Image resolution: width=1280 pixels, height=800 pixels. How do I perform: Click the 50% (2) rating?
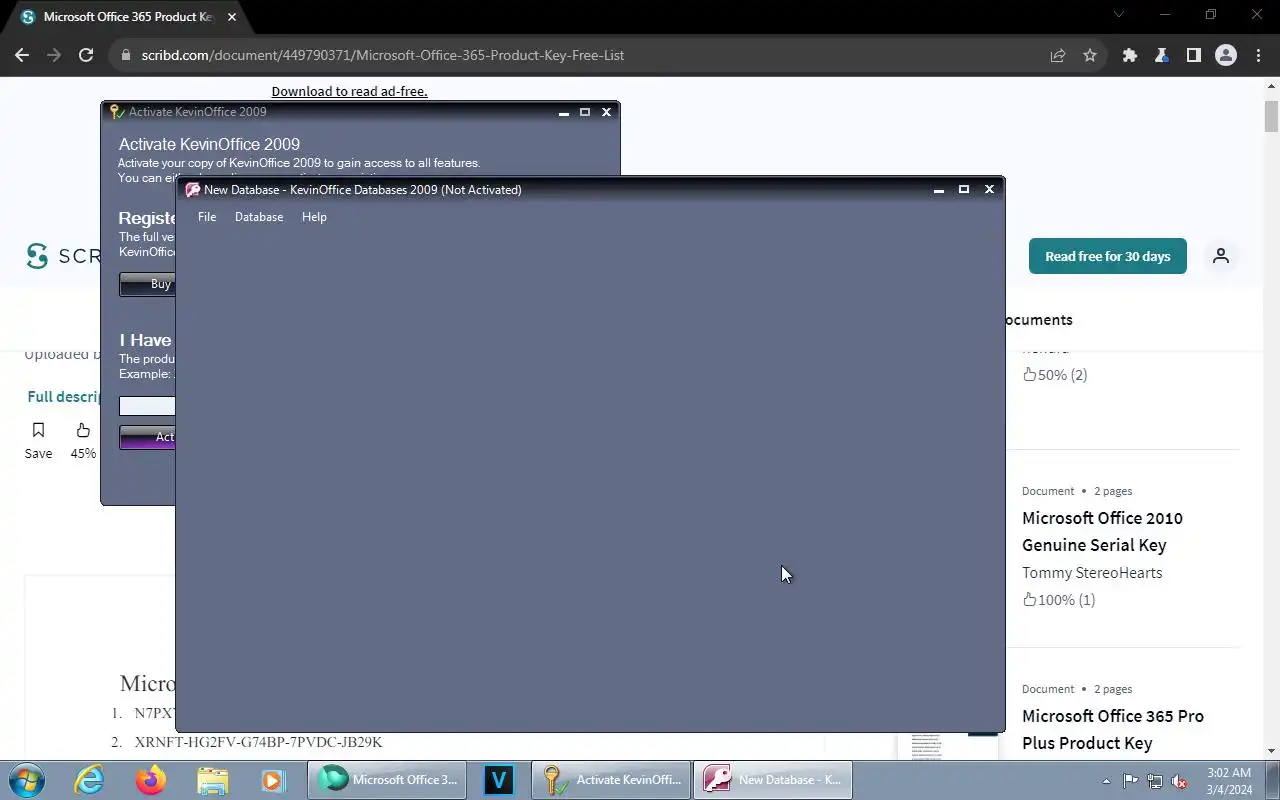coord(1054,375)
